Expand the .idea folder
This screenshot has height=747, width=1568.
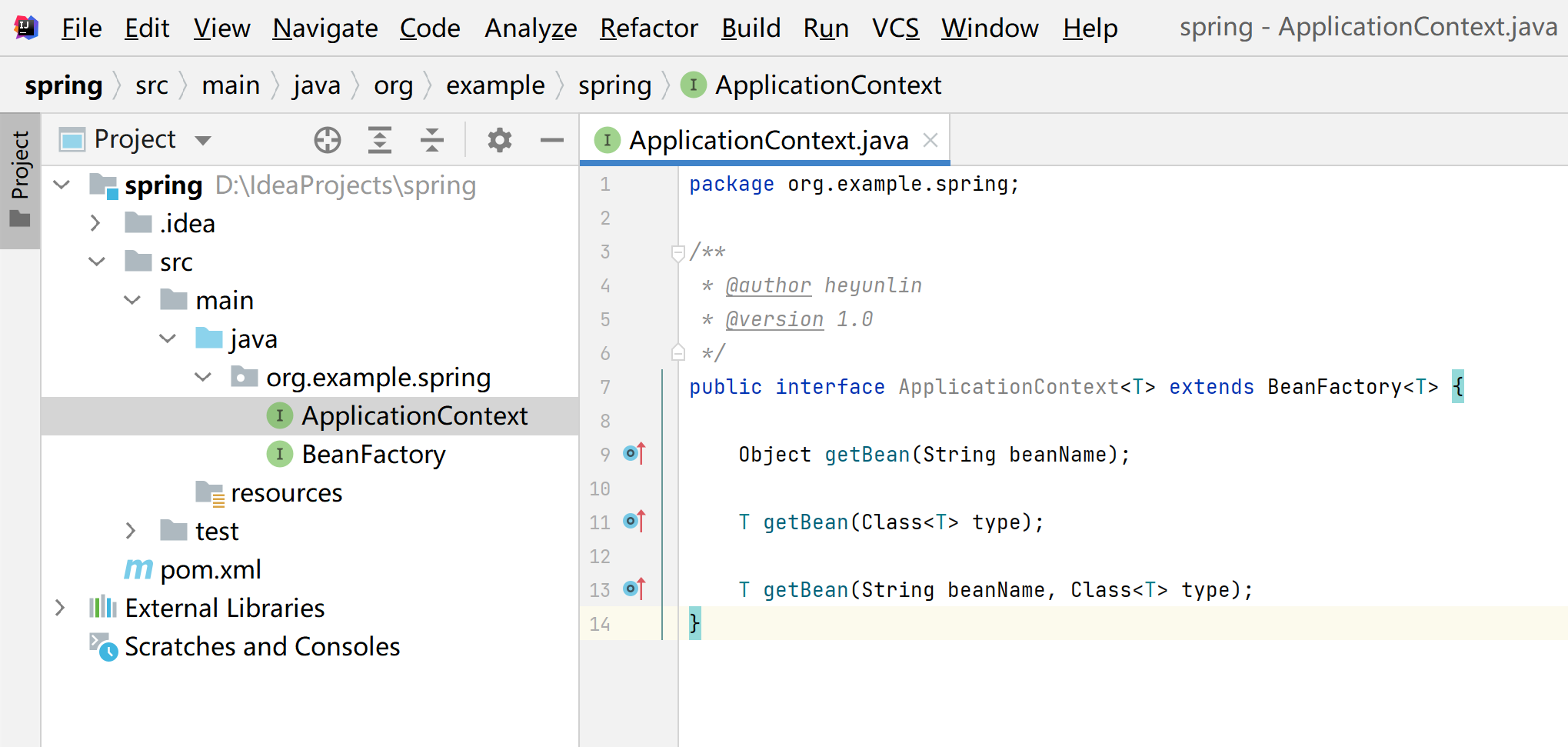point(95,222)
